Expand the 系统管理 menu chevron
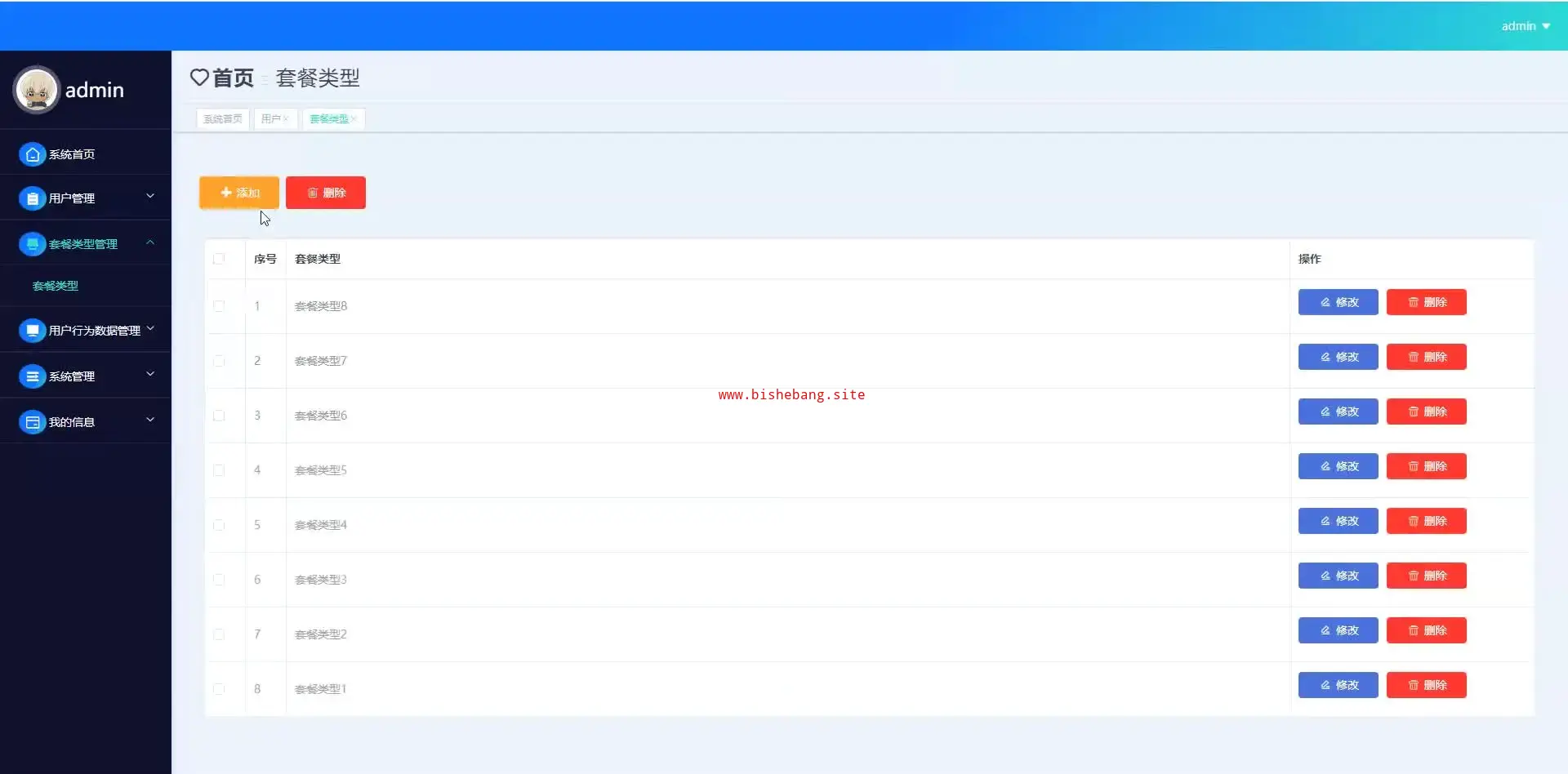This screenshot has height=774, width=1568. (150, 374)
